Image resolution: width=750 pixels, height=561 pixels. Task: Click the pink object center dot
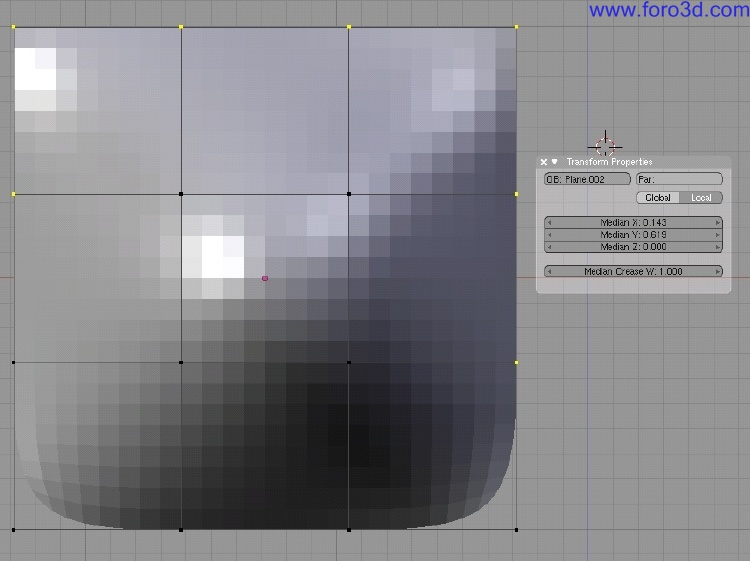point(265,278)
